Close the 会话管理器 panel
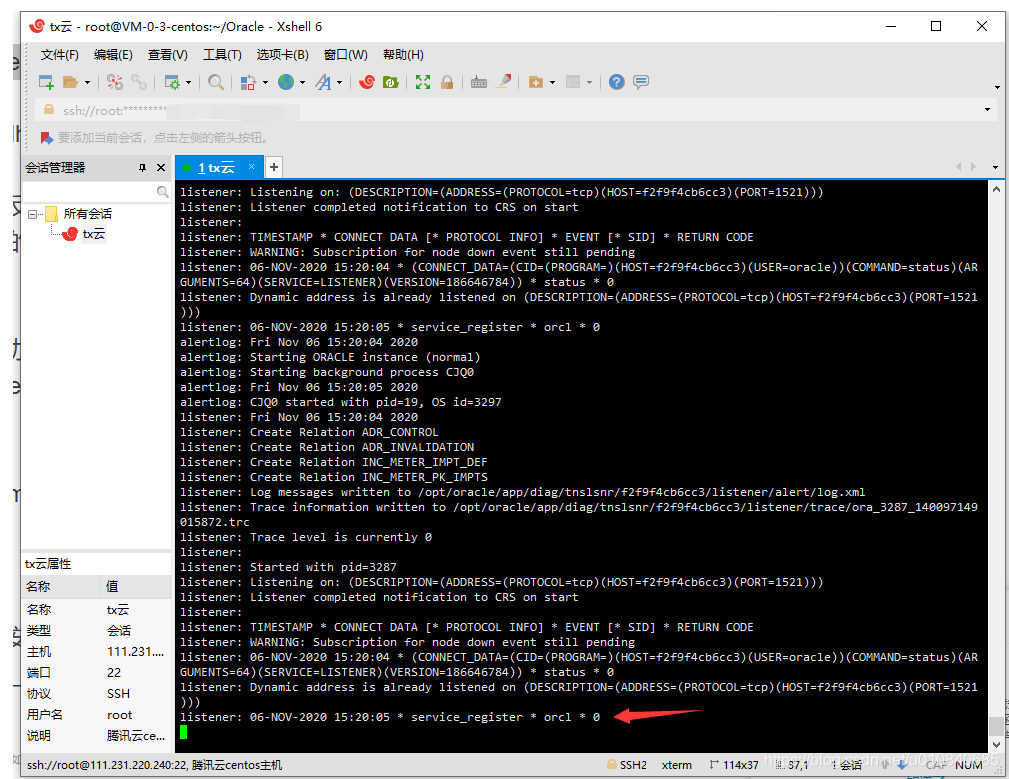 161,168
